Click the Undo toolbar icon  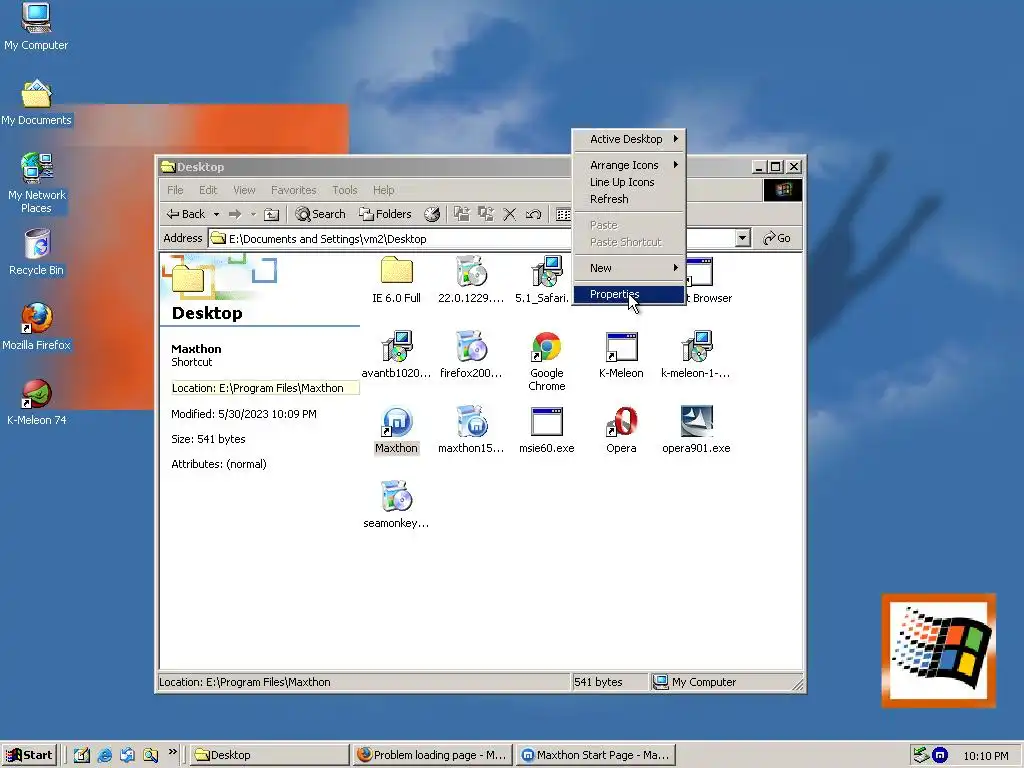[x=534, y=214]
